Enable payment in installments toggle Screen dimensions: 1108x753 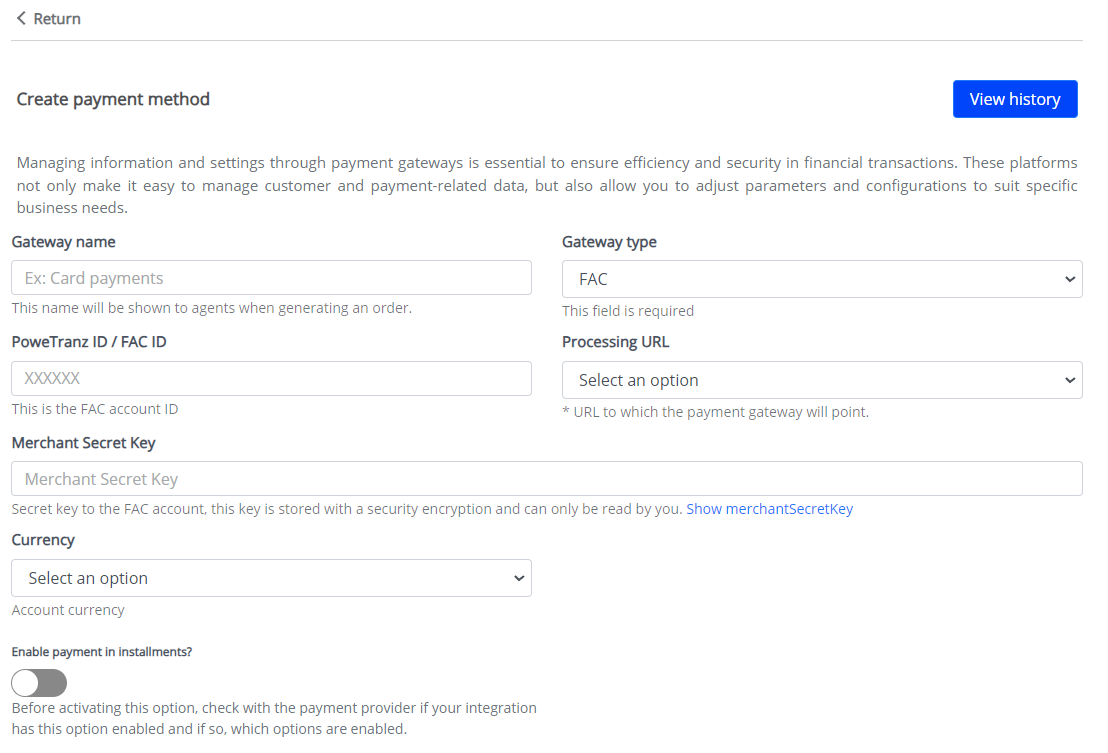[x=39, y=683]
